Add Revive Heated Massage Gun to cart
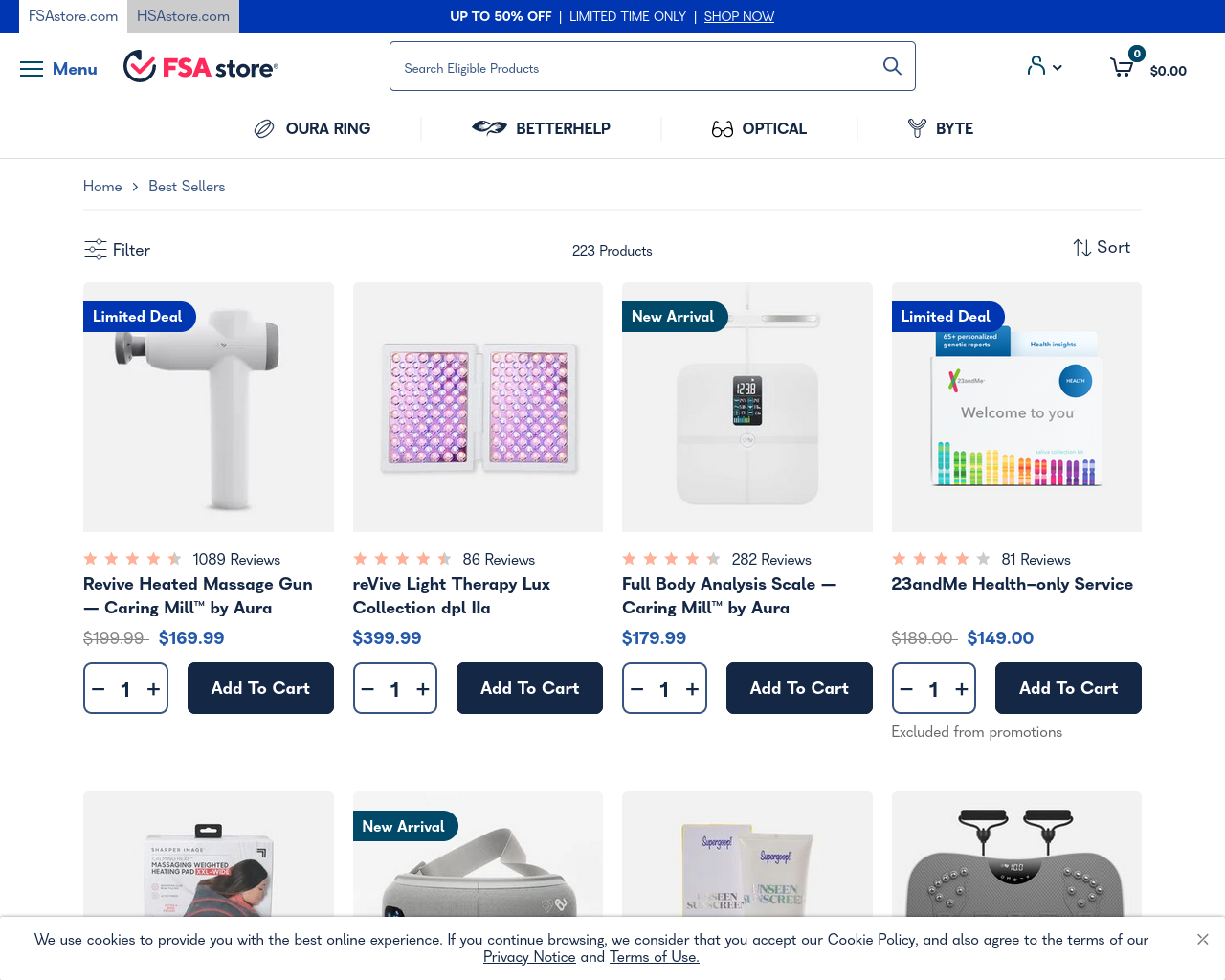1225x980 pixels. click(x=260, y=688)
